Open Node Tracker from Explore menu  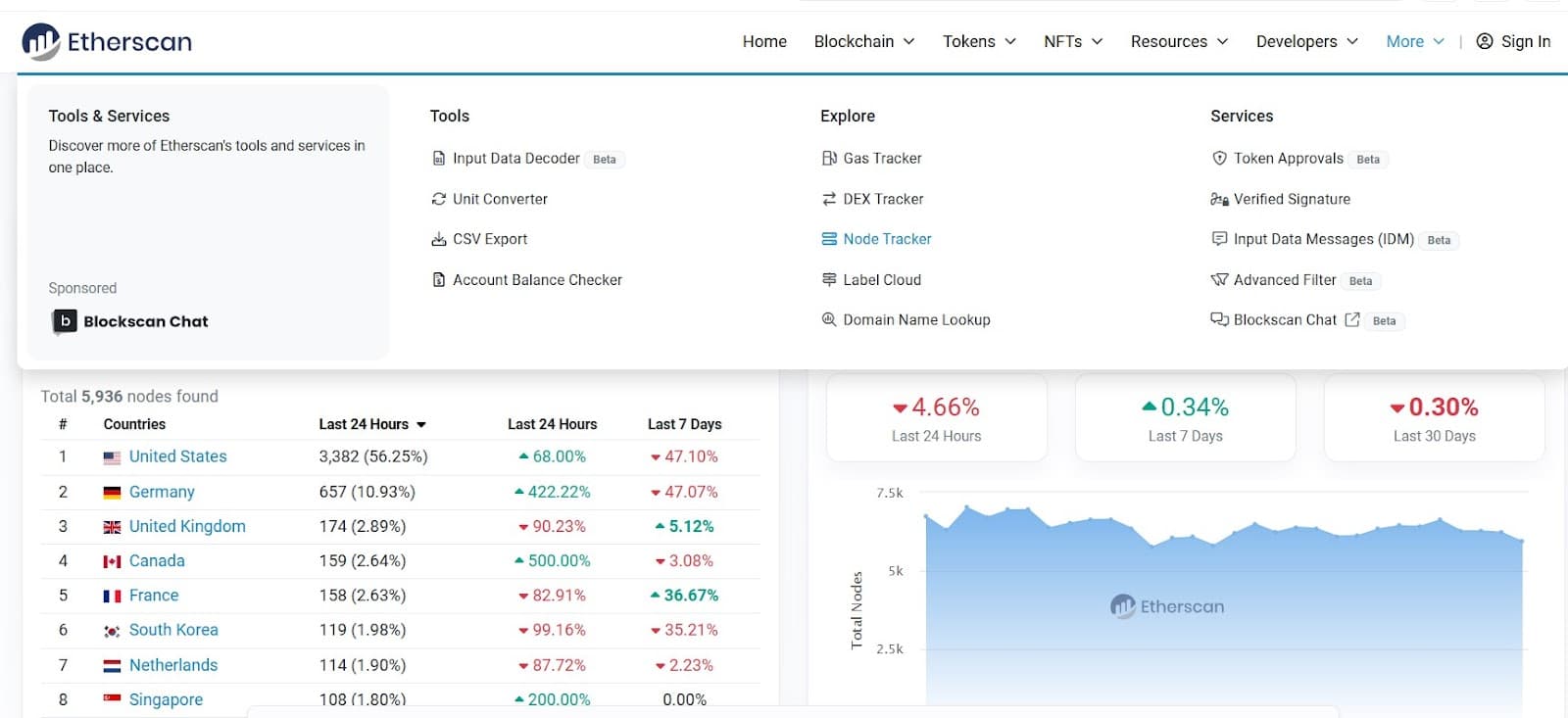point(887,239)
